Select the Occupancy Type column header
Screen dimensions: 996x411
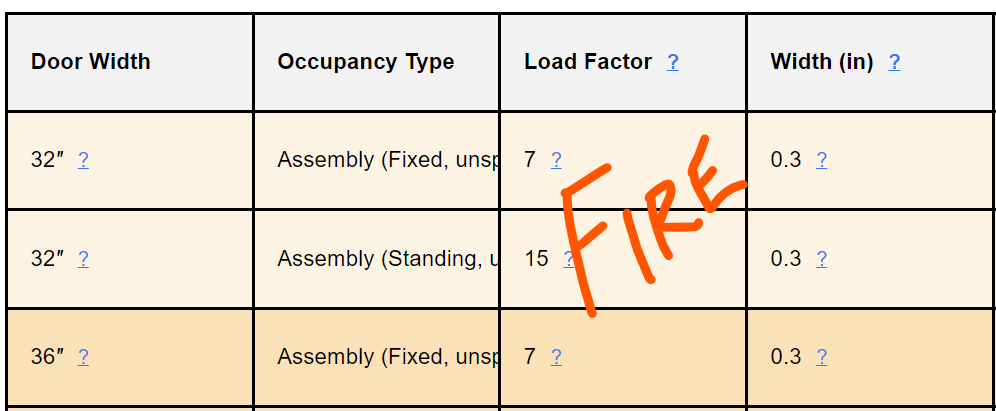pyautogui.click(x=366, y=62)
